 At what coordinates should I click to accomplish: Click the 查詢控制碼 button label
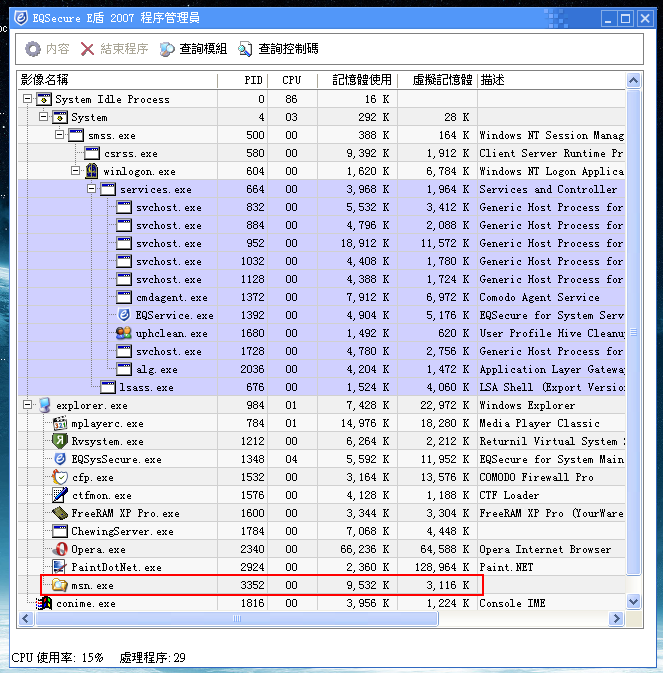(x=288, y=49)
